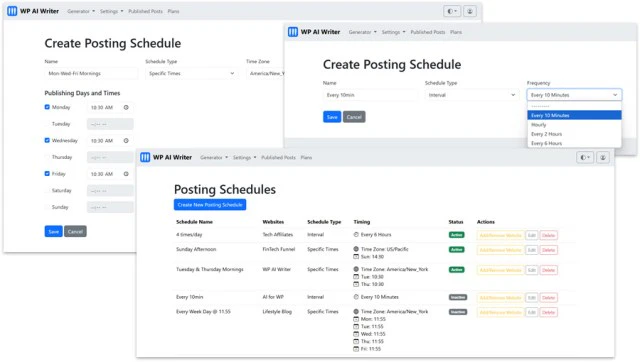Click clock icon beside Every 6 Hours
This screenshot has width=640, height=362.
coord(356,235)
